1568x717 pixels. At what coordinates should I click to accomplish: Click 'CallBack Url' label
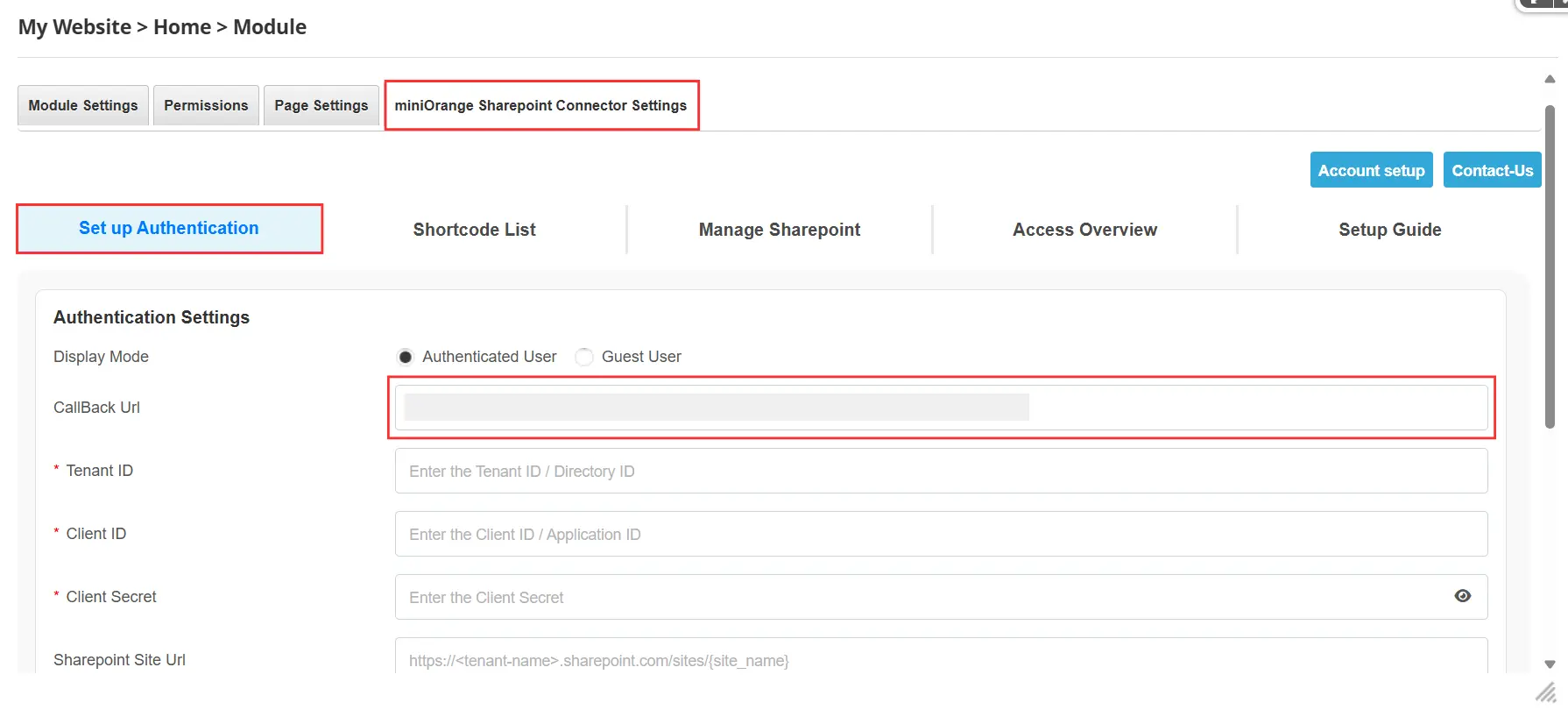tap(96, 408)
